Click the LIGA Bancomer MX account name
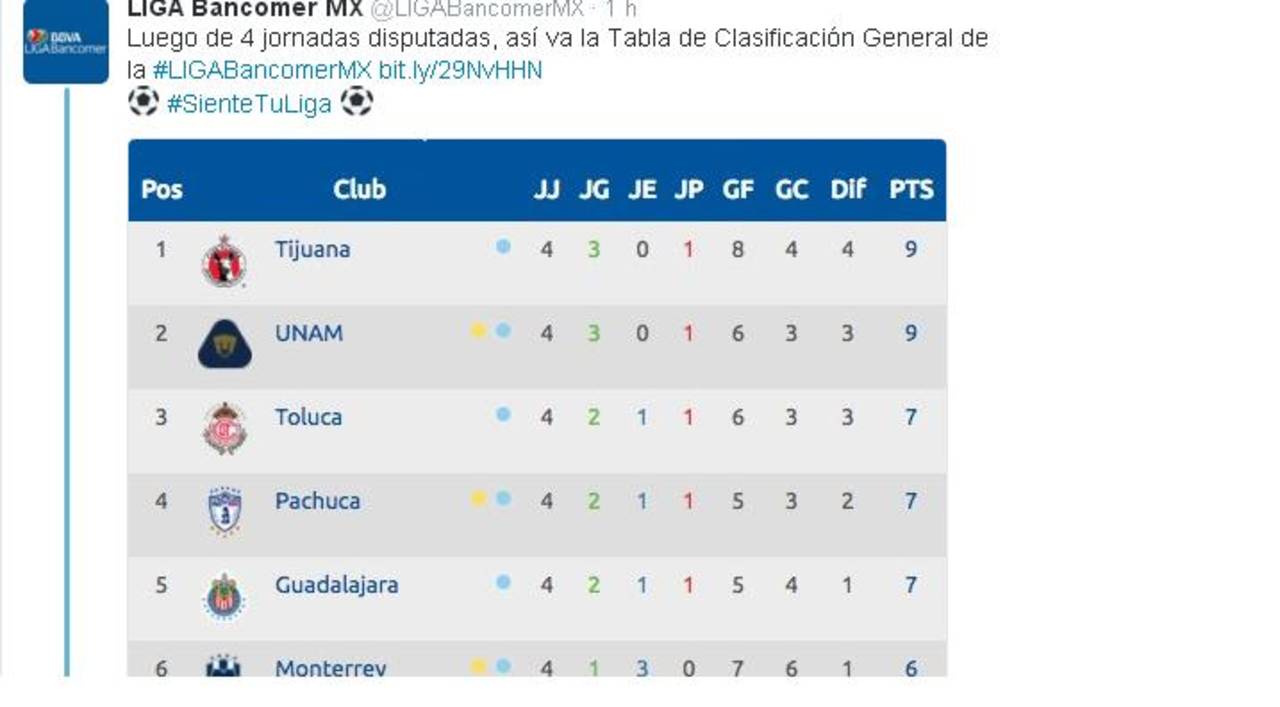The width and height of the screenshot is (1280, 707). pyautogui.click(x=244, y=9)
